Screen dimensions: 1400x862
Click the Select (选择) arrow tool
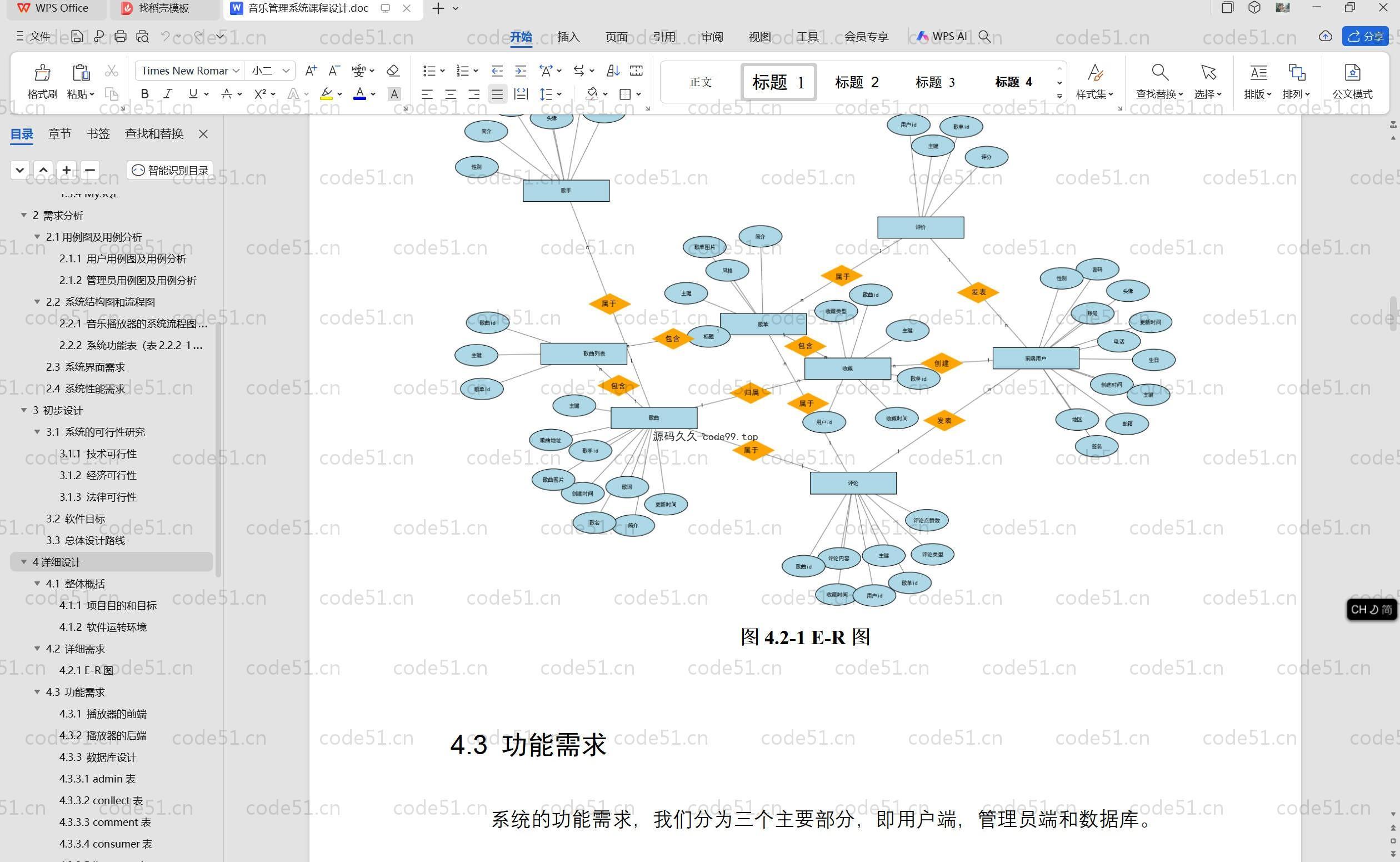click(1208, 81)
